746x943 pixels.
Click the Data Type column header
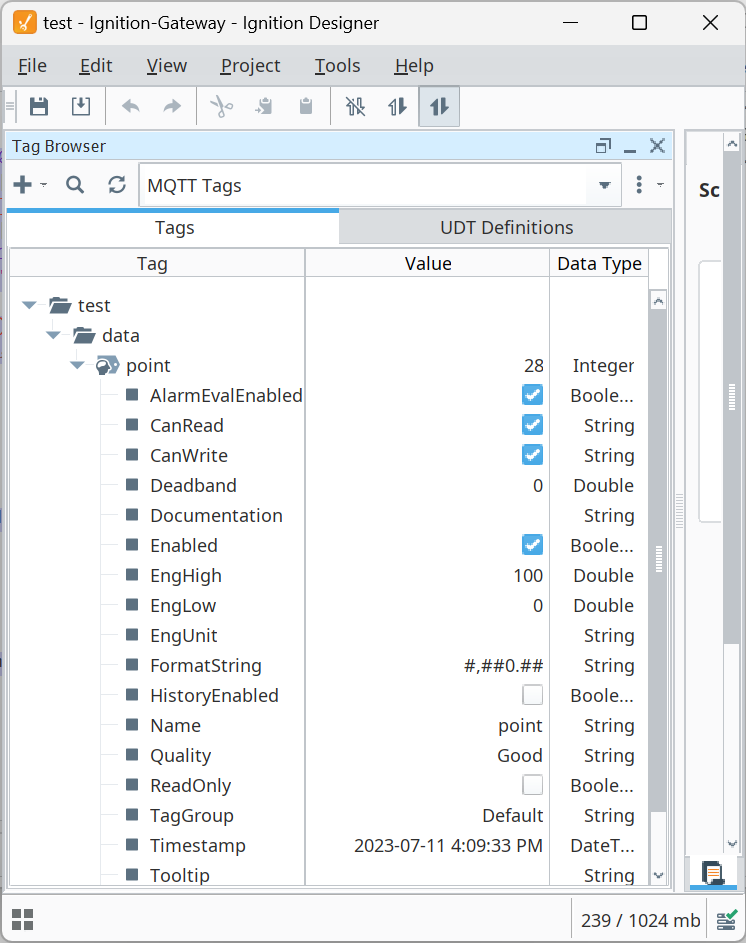[x=599, y=263]
